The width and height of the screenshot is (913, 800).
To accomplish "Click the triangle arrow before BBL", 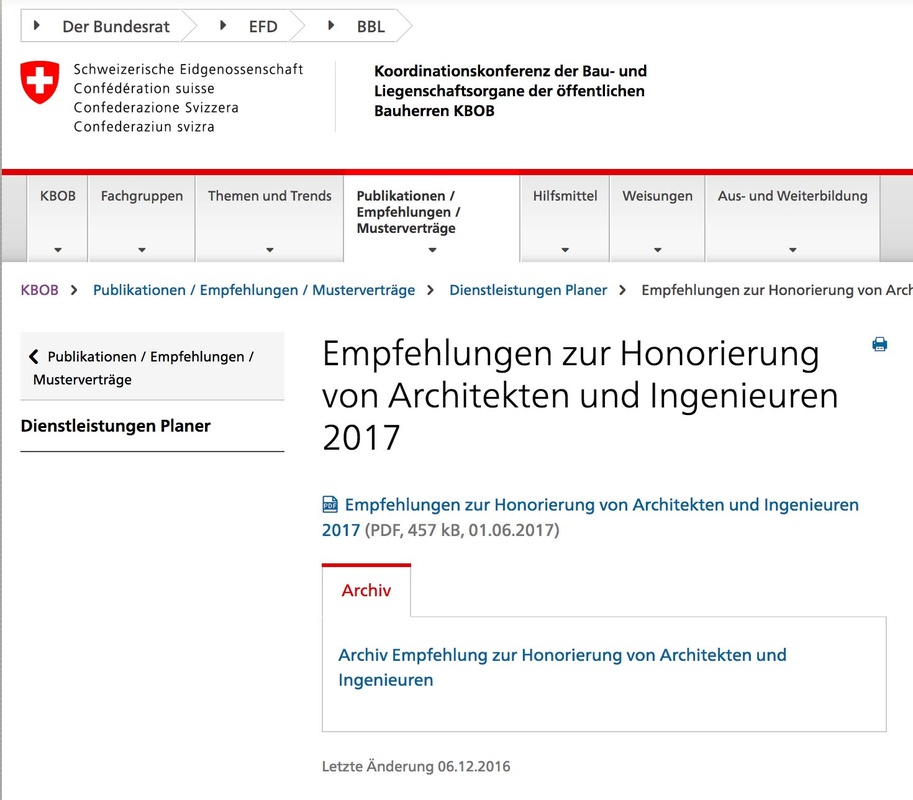I will point(331,26).
